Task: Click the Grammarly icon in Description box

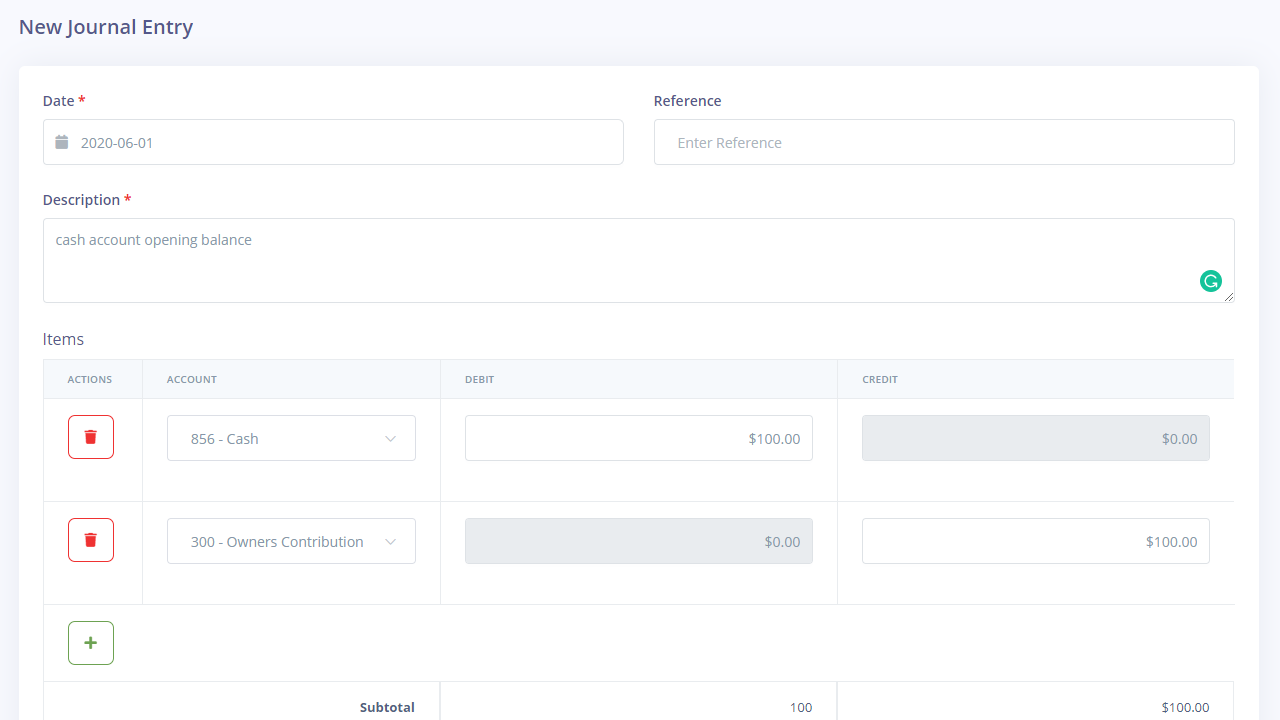Action: (1211, 281)
